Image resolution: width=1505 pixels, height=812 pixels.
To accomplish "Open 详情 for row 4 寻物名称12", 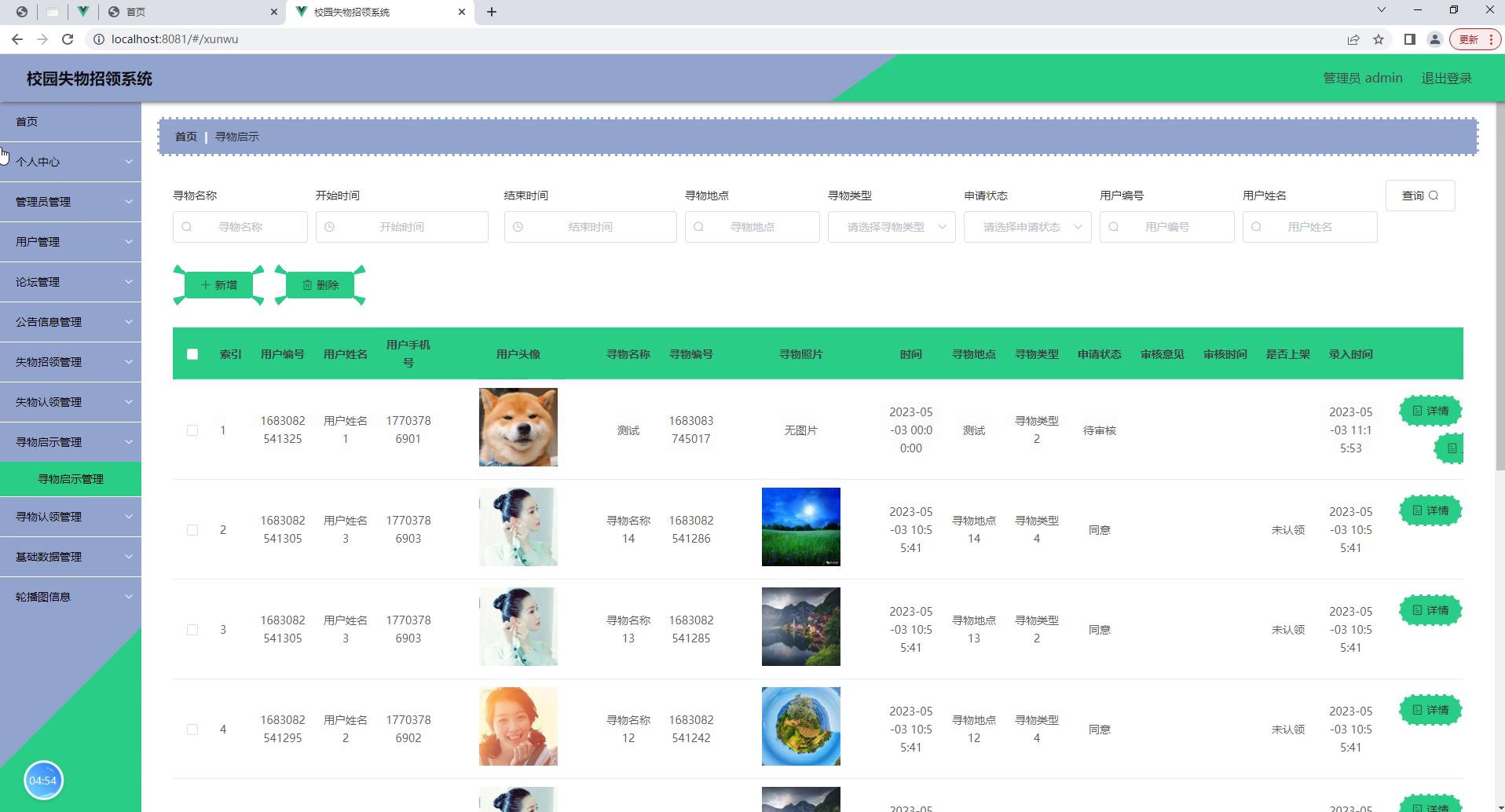I will pos(1430,710).
